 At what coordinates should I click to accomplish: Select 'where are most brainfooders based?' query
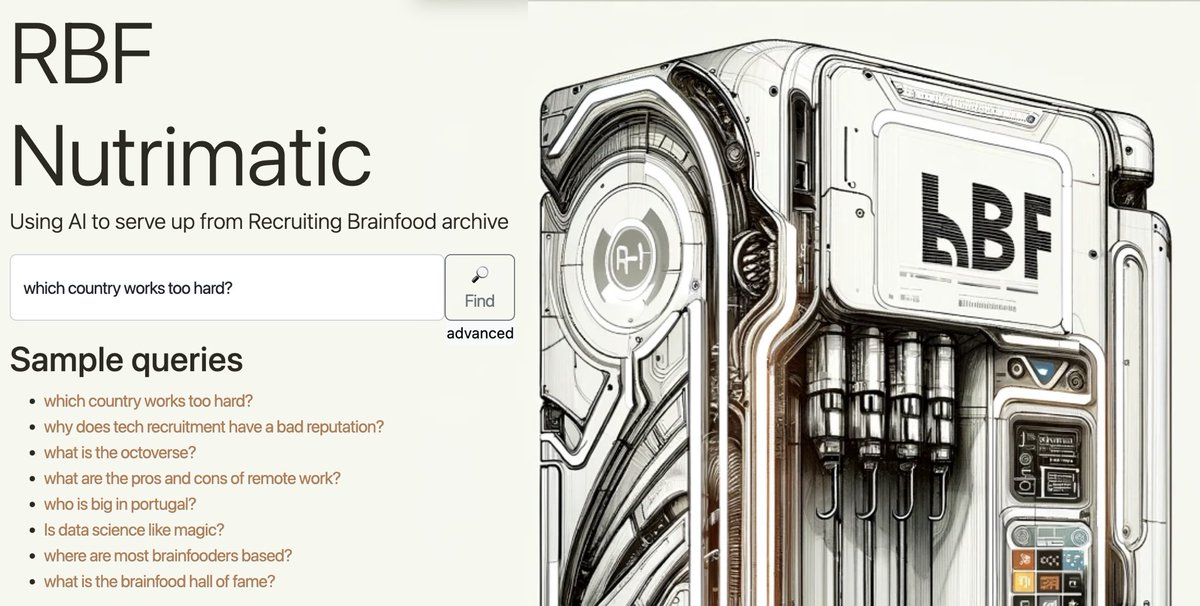click(x=168, y=555)
